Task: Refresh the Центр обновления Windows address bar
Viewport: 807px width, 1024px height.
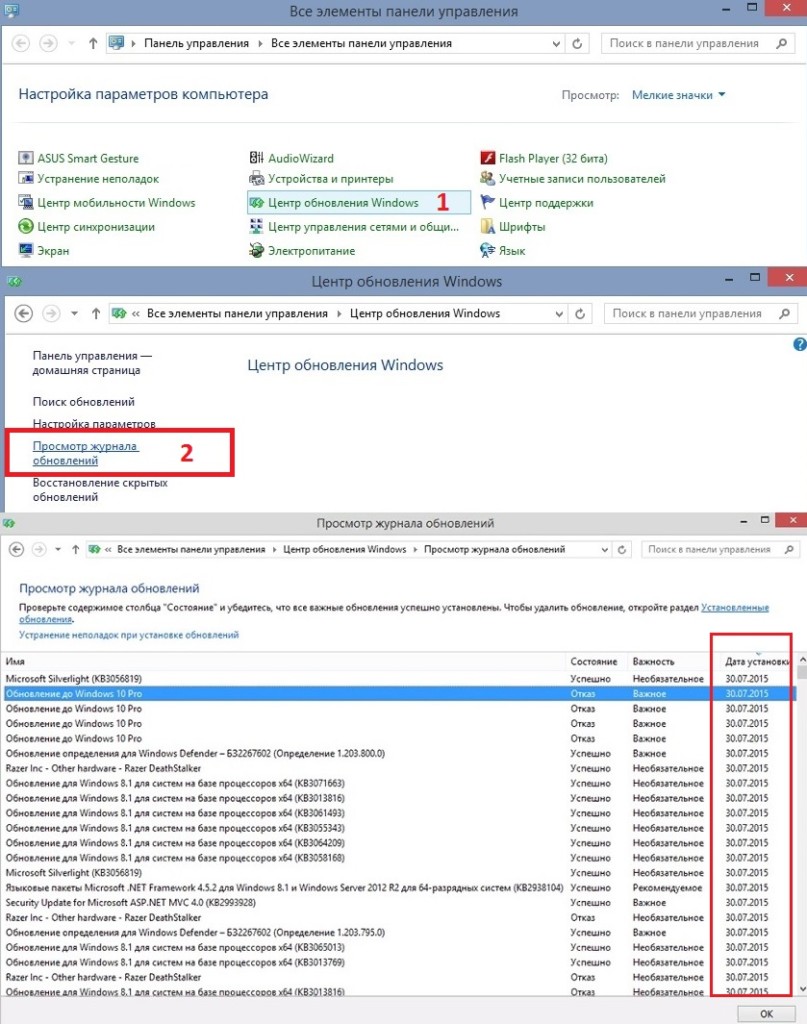Action: [x=580, y=313]
